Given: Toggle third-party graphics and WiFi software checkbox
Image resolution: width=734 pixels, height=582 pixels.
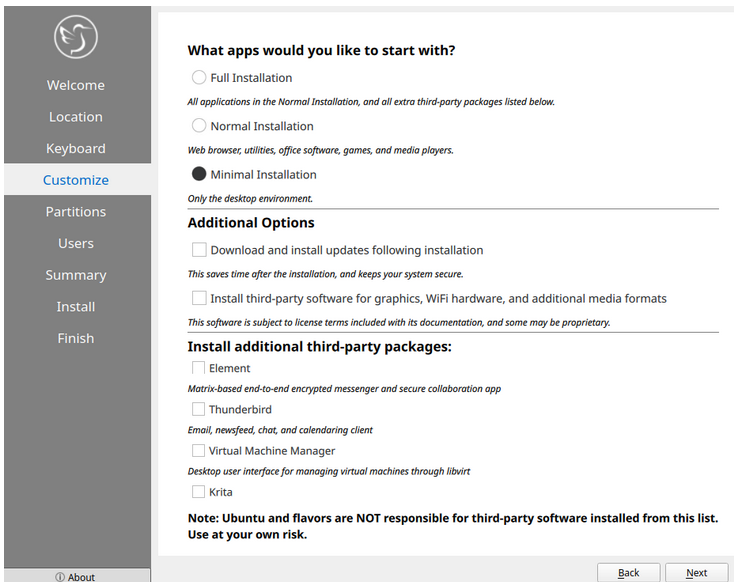Looking at the screenshot, I should pyautogui.click(x=200, y=298).
